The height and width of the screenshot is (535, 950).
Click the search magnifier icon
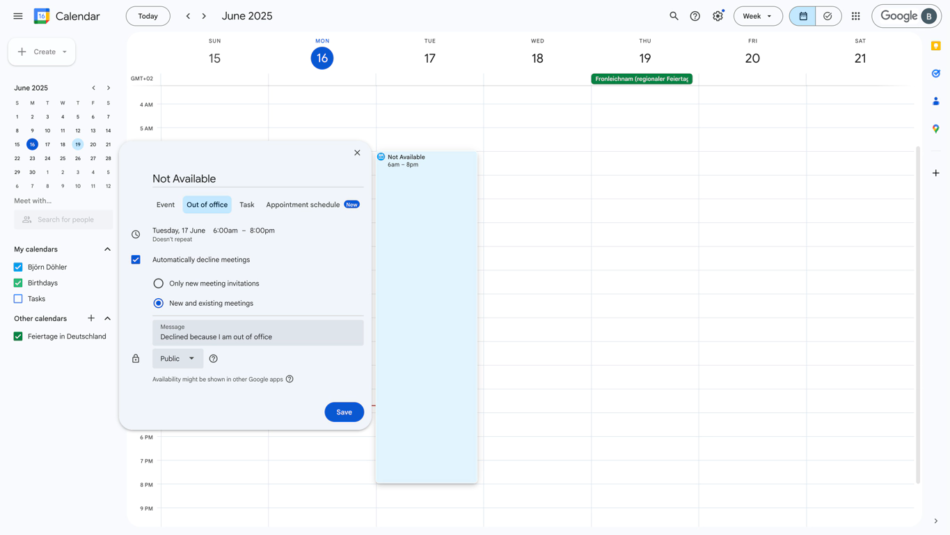click(x=674, y=16)
